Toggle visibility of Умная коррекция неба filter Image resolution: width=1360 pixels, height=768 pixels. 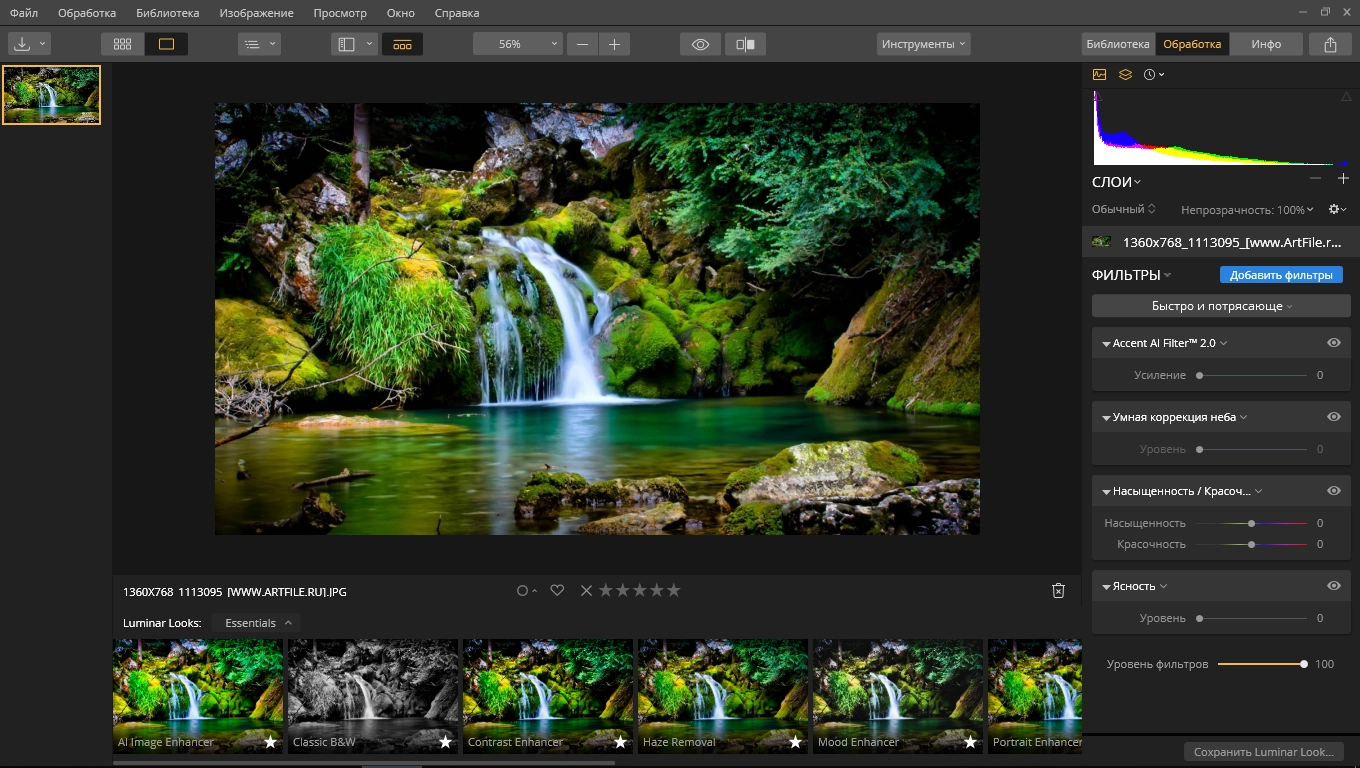pyautogui.click(x=1334, y=416)
